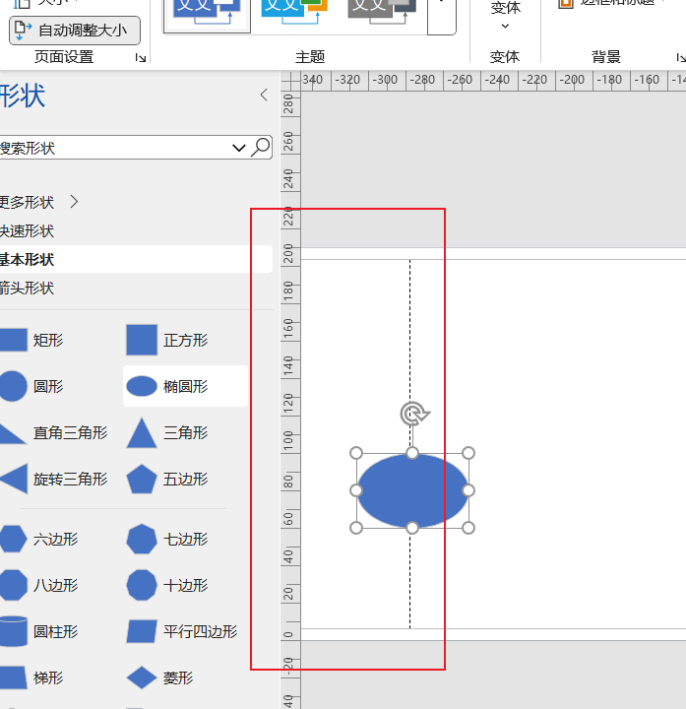Select the Basic Shapes (基本形状) stencil
Image resolution: width=686 pixels, height=709 pixels.
tap(136, 260)
